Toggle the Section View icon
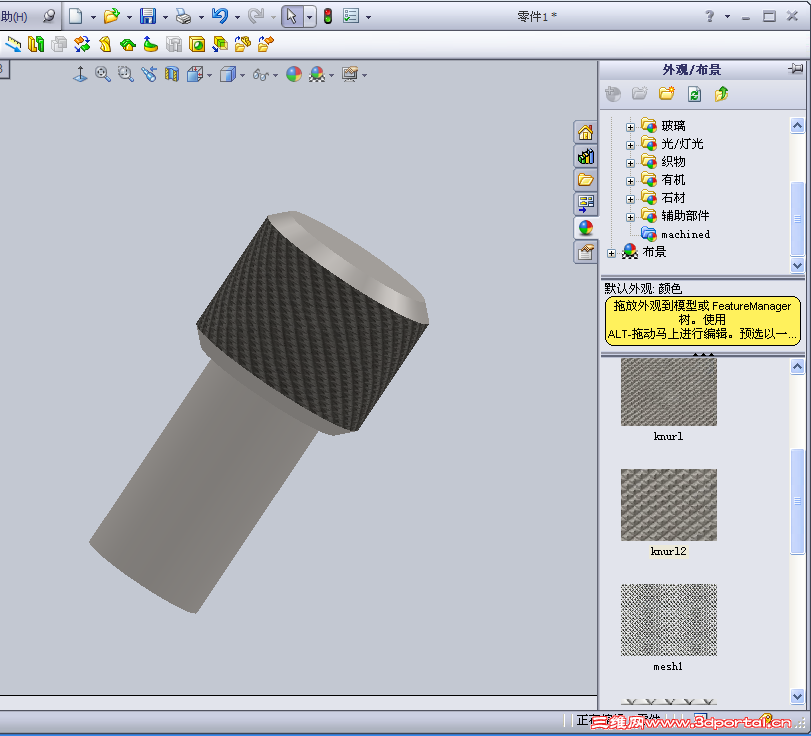 click(x=172, y=74)
